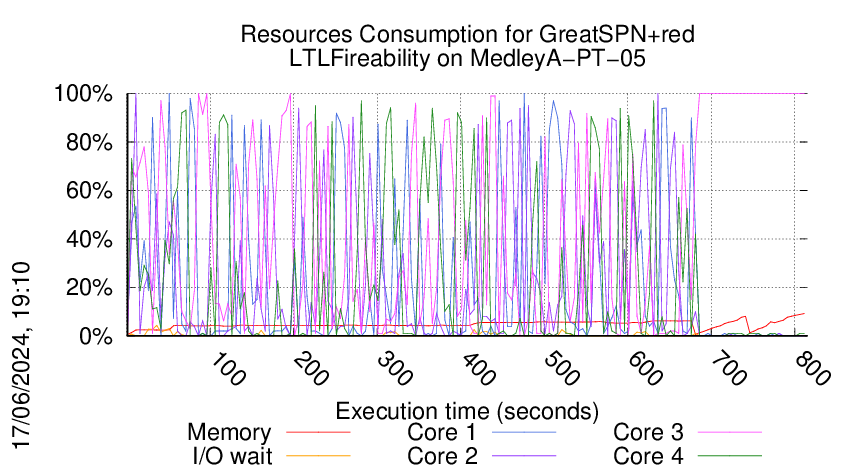Viewport: 850px width, 475px height.
Task: Click the subtitle 'LTLFireability on MedleyA-PT-05'
Action: point(467,58)
